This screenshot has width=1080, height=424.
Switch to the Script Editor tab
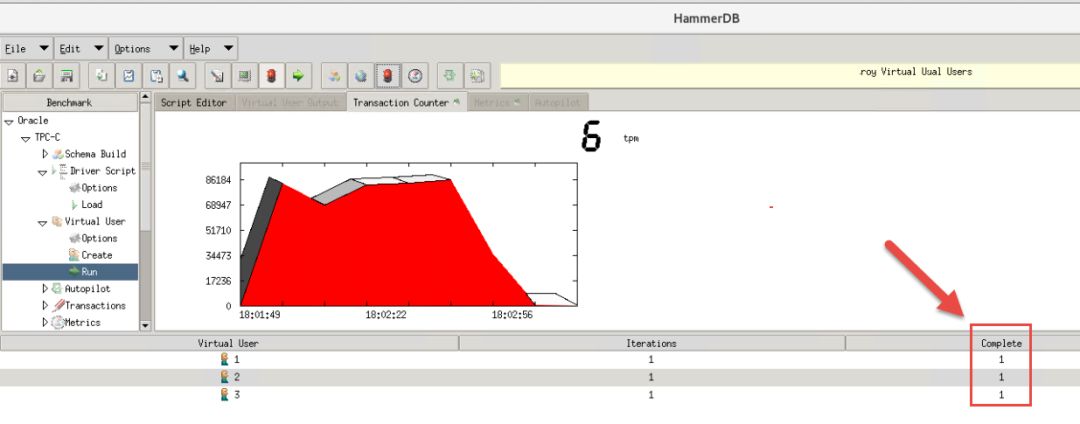coord(194,103)
